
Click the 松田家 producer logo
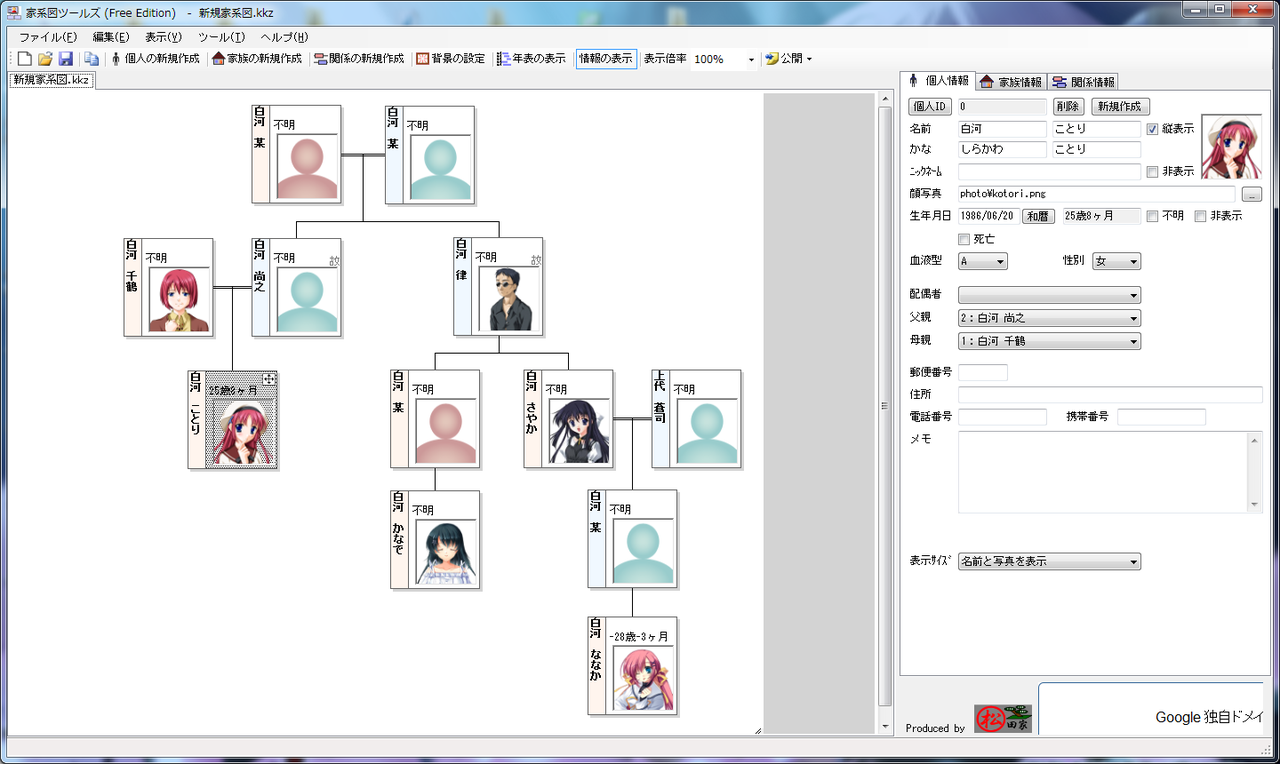click(x=1003, y=718)
